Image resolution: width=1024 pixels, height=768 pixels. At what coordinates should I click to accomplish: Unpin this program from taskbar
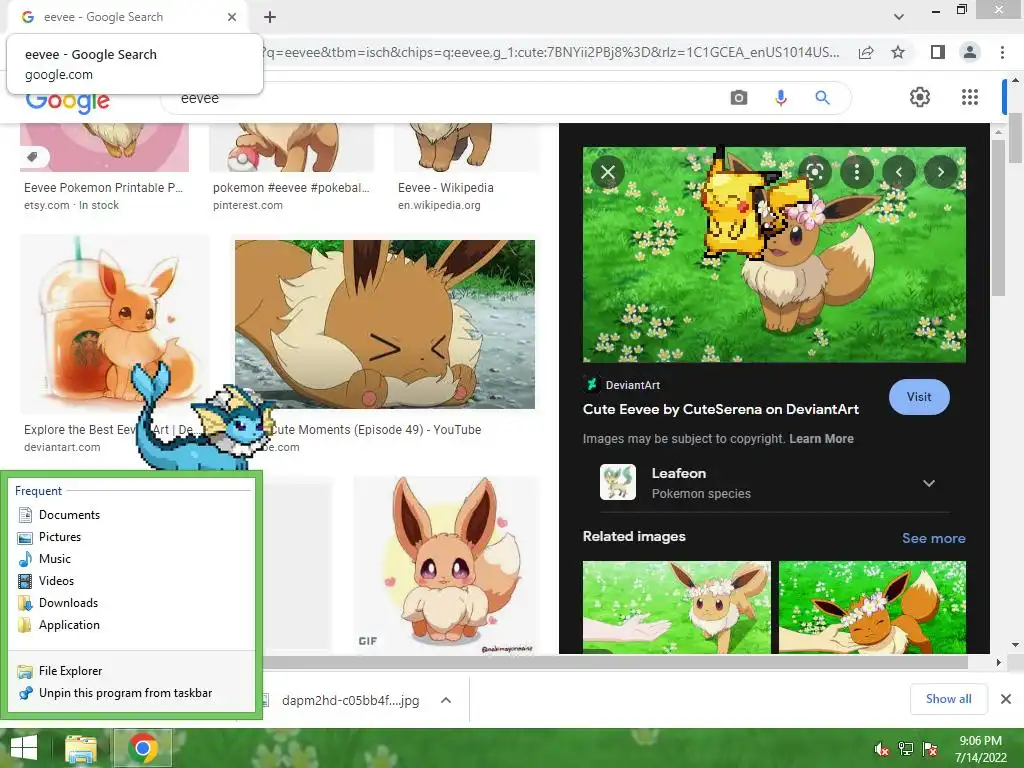(x=131, y=693)
